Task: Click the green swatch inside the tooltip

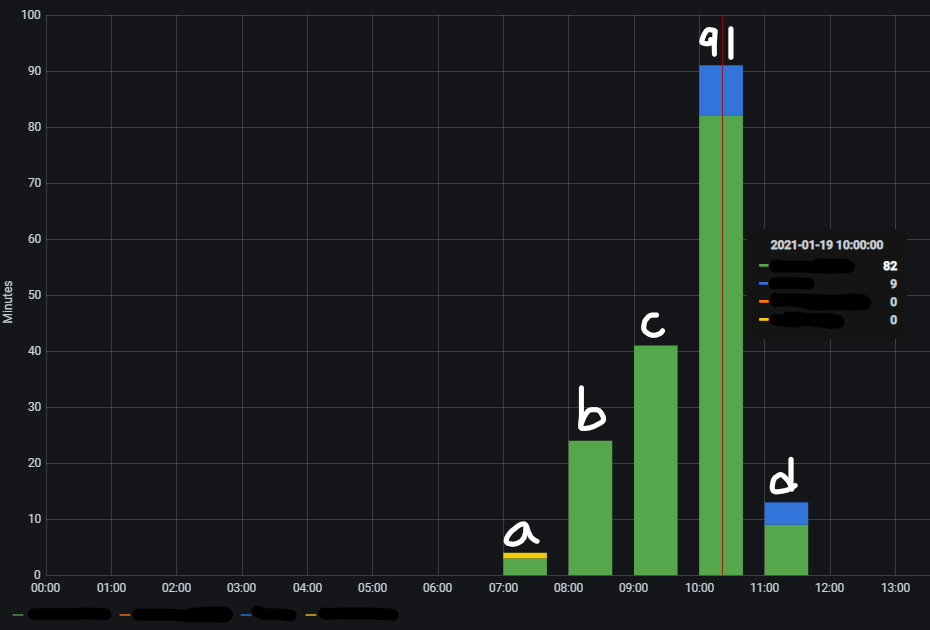Action: pos(763,266)
